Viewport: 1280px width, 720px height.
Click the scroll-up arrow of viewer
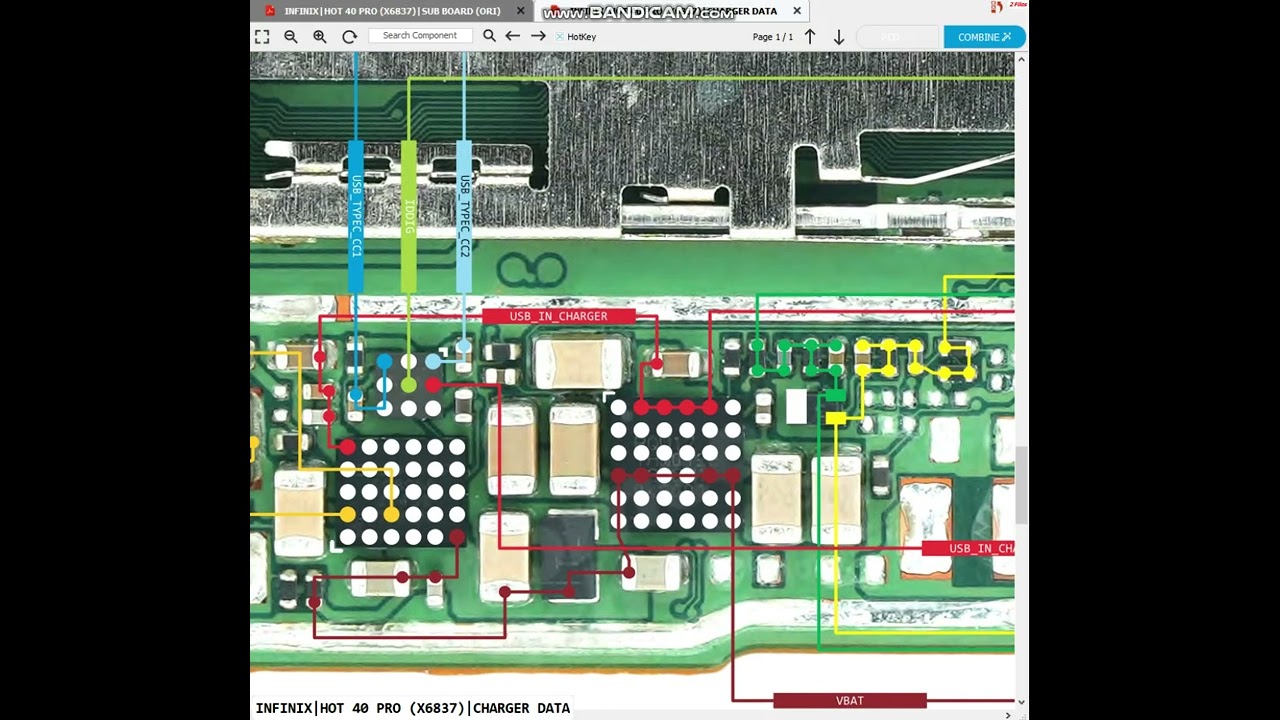point(1022,60)
